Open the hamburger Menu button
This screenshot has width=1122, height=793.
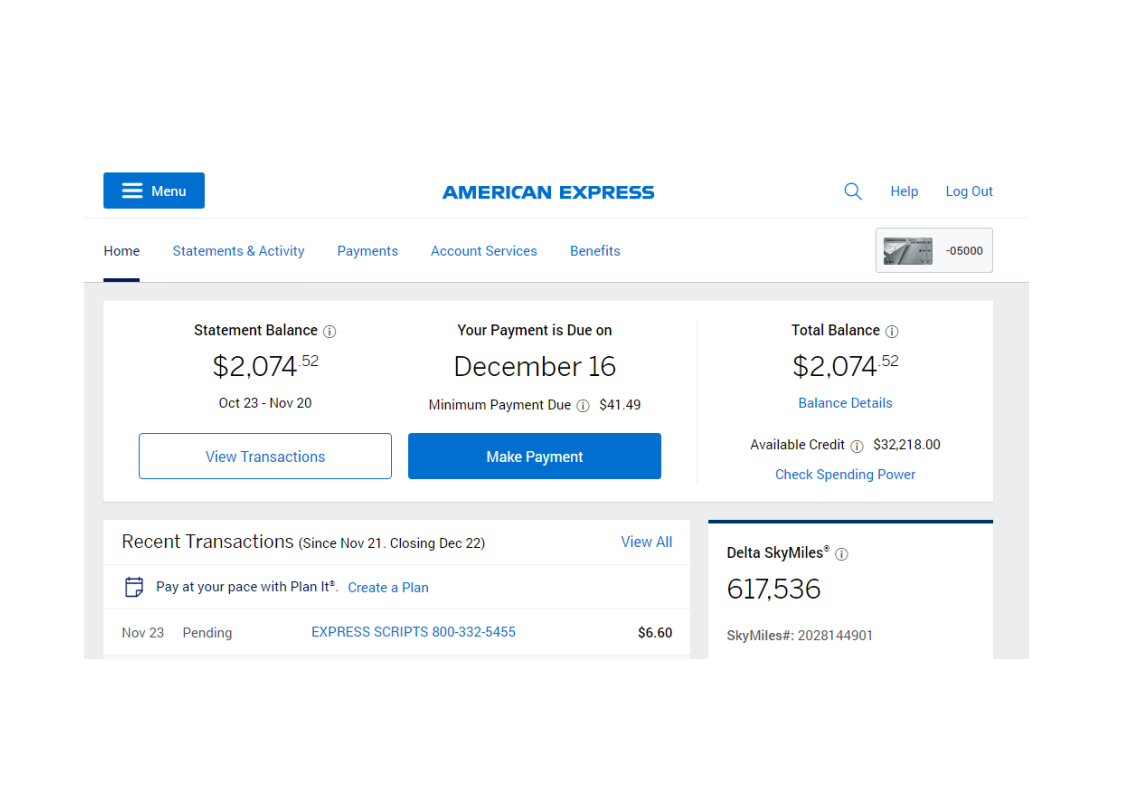click(x=154, y=190)
